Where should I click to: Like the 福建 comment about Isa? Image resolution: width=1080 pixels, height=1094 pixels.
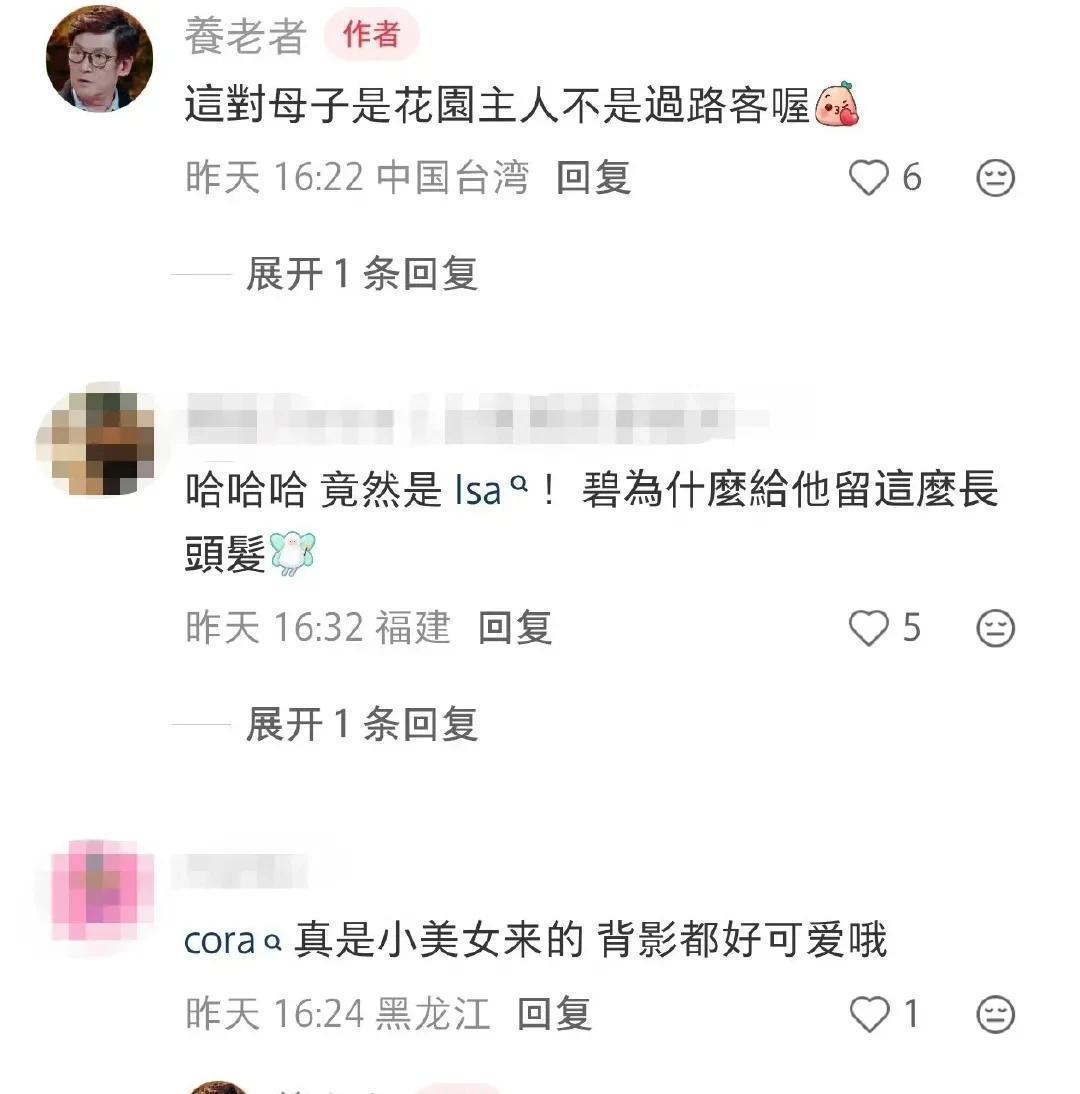[x=869, y=627]
